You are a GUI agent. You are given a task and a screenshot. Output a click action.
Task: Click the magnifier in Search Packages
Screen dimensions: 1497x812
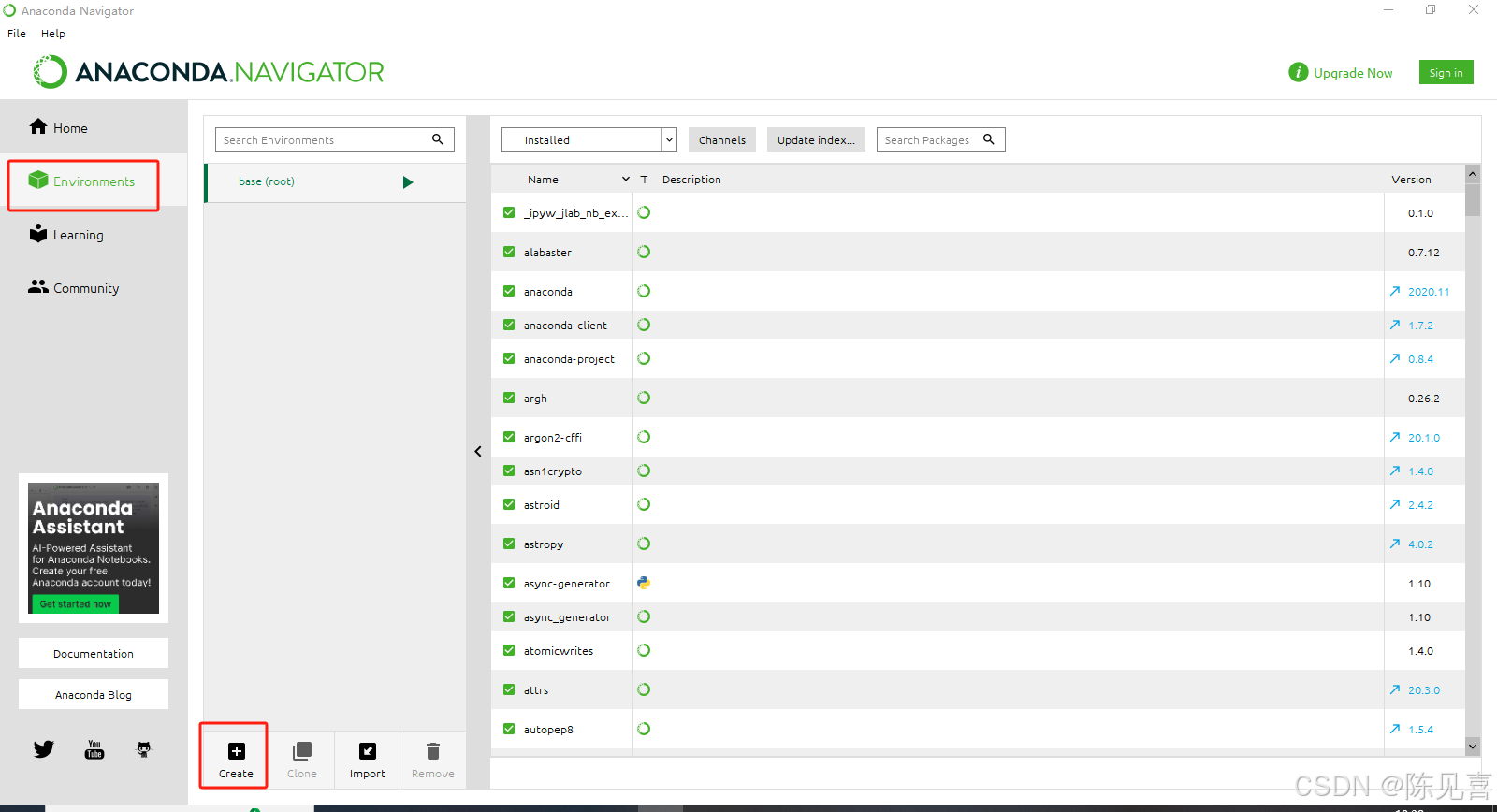coord(988,139)
